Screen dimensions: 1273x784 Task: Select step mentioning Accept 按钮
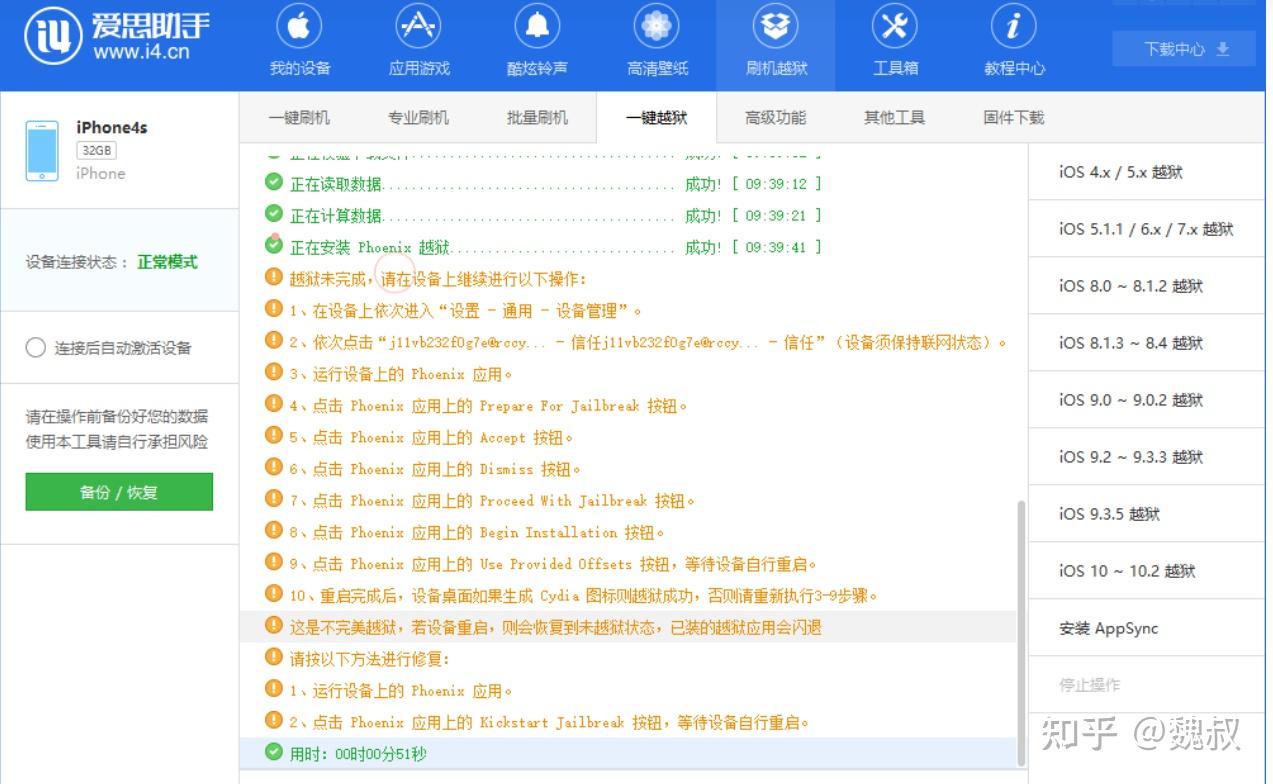[628, 437]
